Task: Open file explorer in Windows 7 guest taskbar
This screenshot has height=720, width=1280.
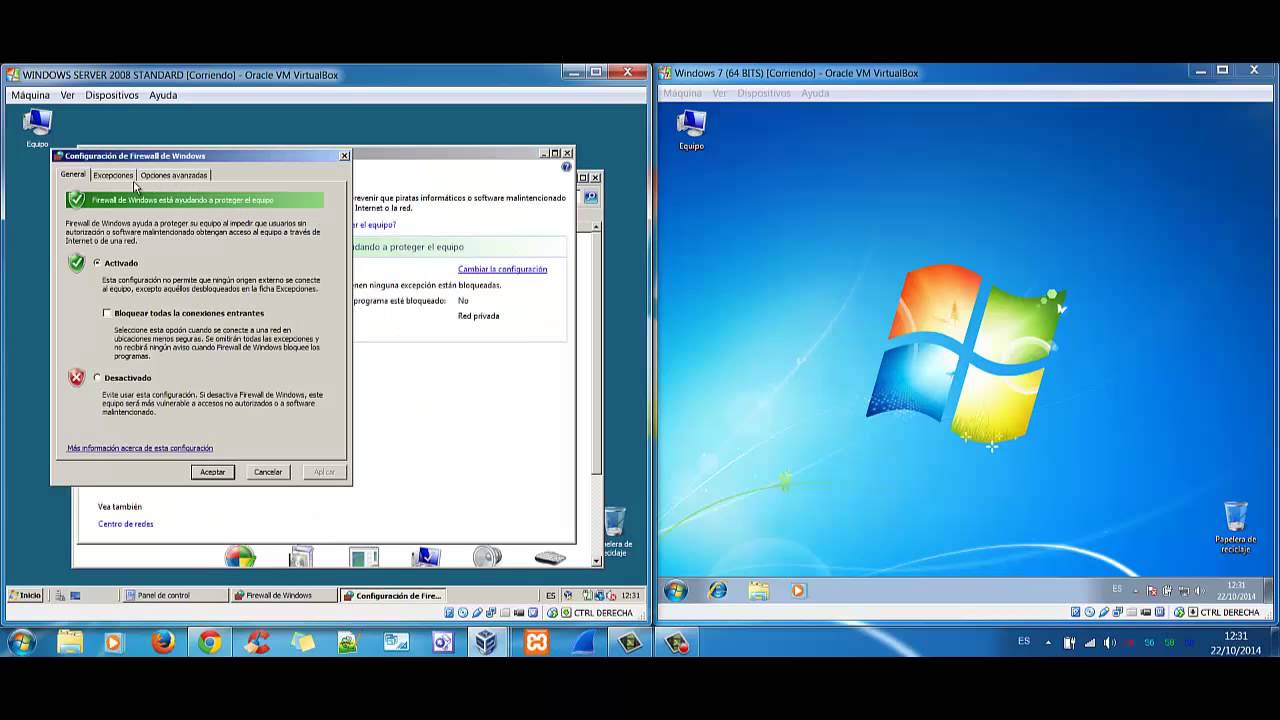Action: tap(758, 590)
